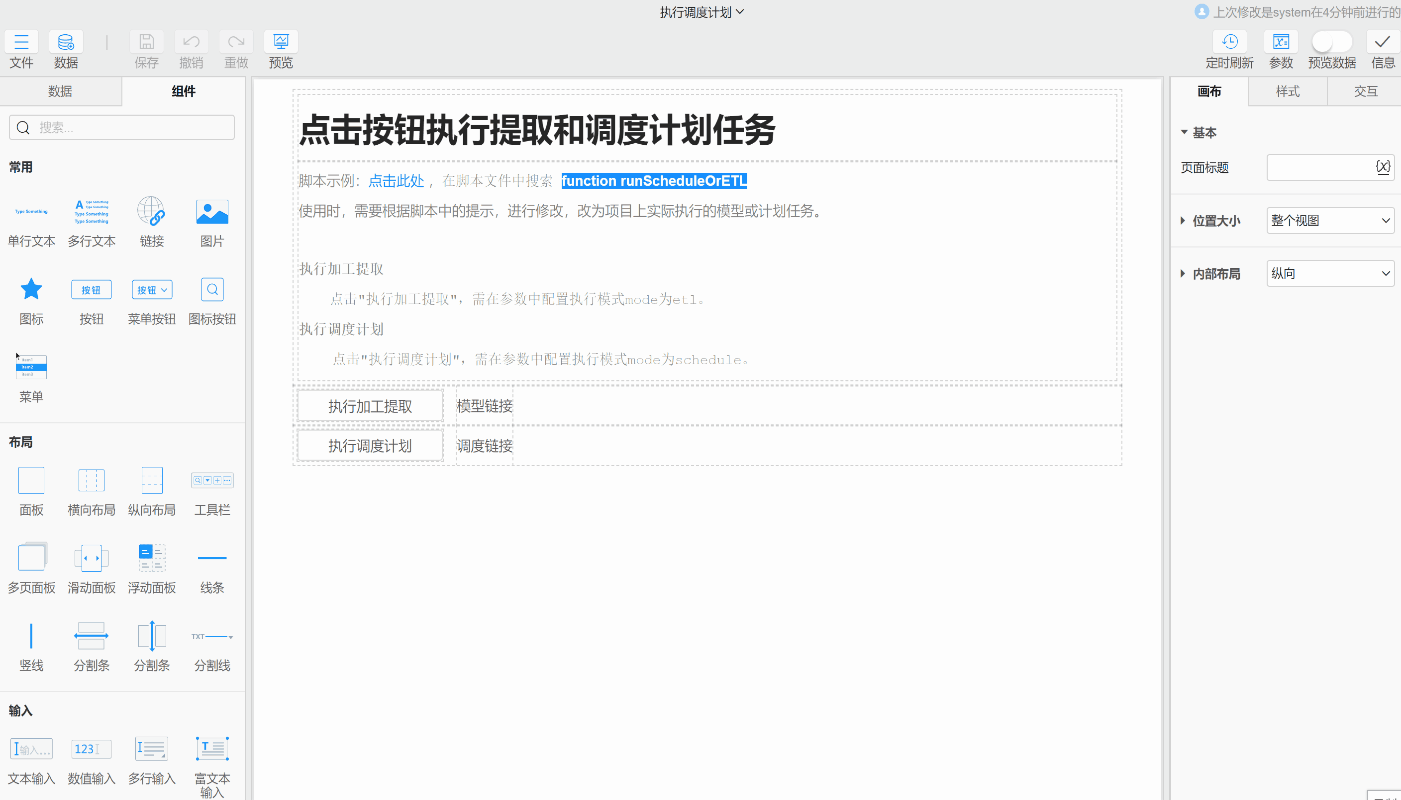Click the 定时刷新 timed refresh icon
The width and height of the screenshot is (1401, 800).
pyautogui.click(x=1229, y=42)
